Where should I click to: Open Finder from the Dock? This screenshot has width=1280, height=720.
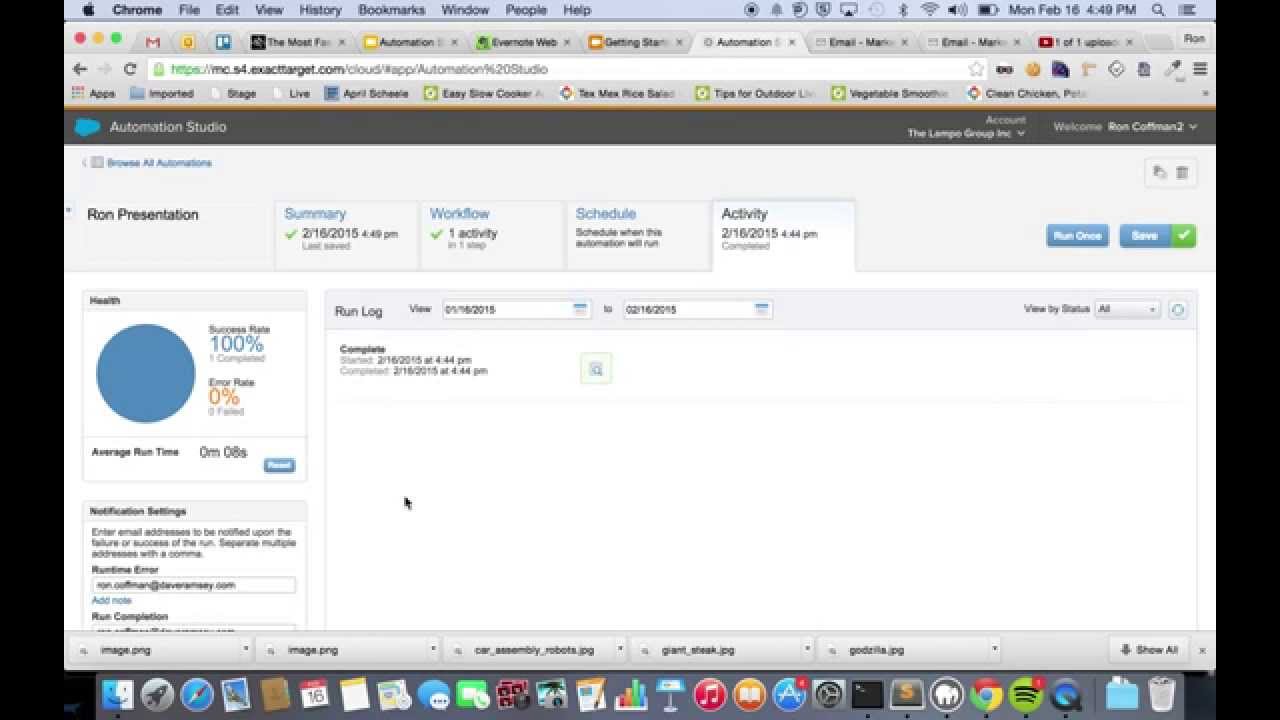(x=118, y=694)
